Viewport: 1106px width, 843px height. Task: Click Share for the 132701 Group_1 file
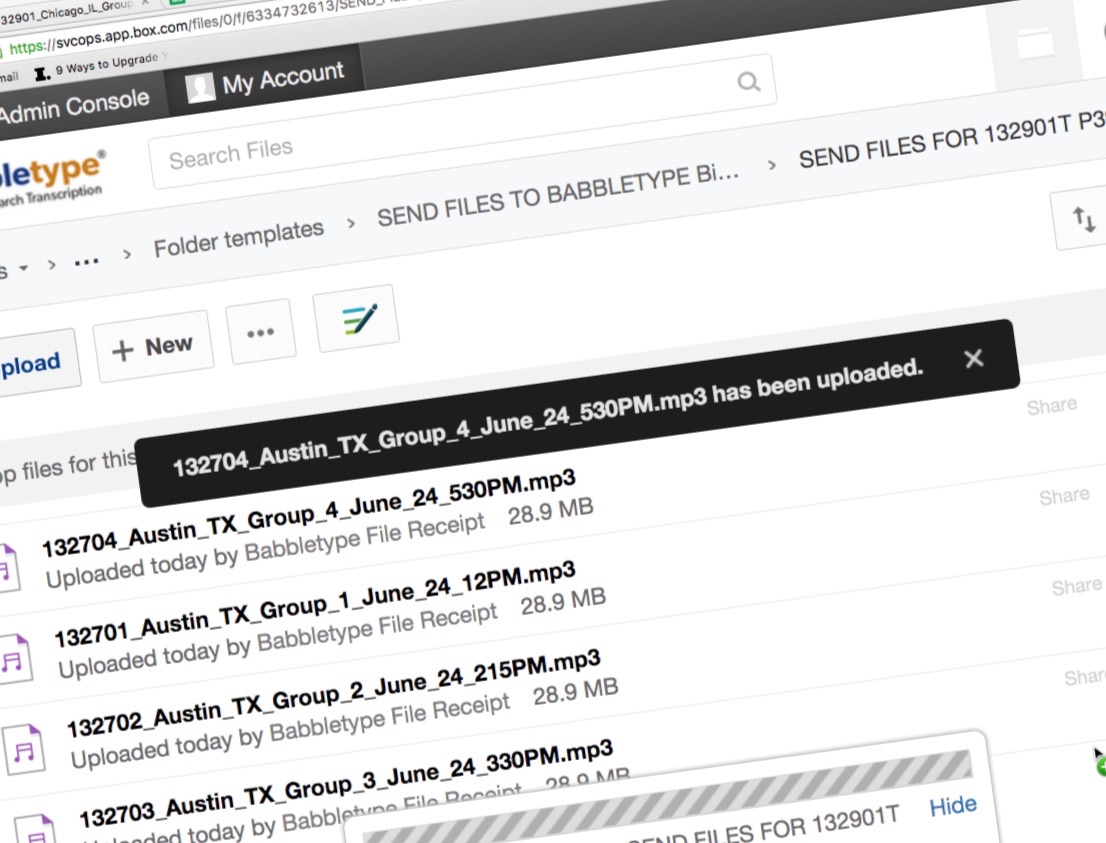pyautogui.click(x=1064, y=497)
